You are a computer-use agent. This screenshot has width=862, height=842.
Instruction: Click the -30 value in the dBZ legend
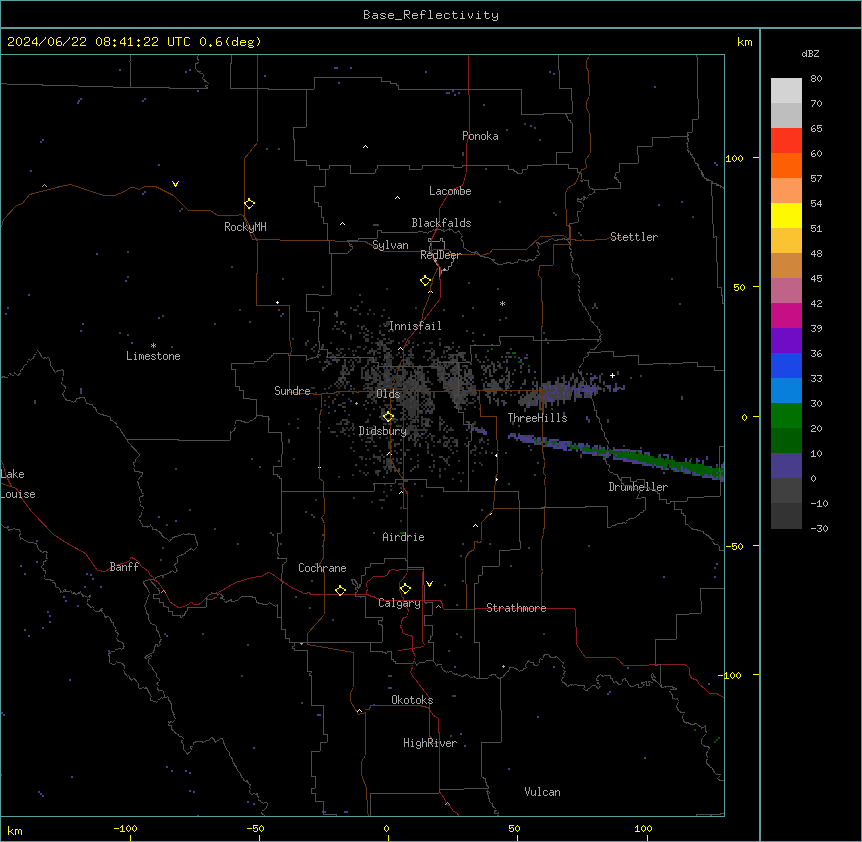pos(819,528)
